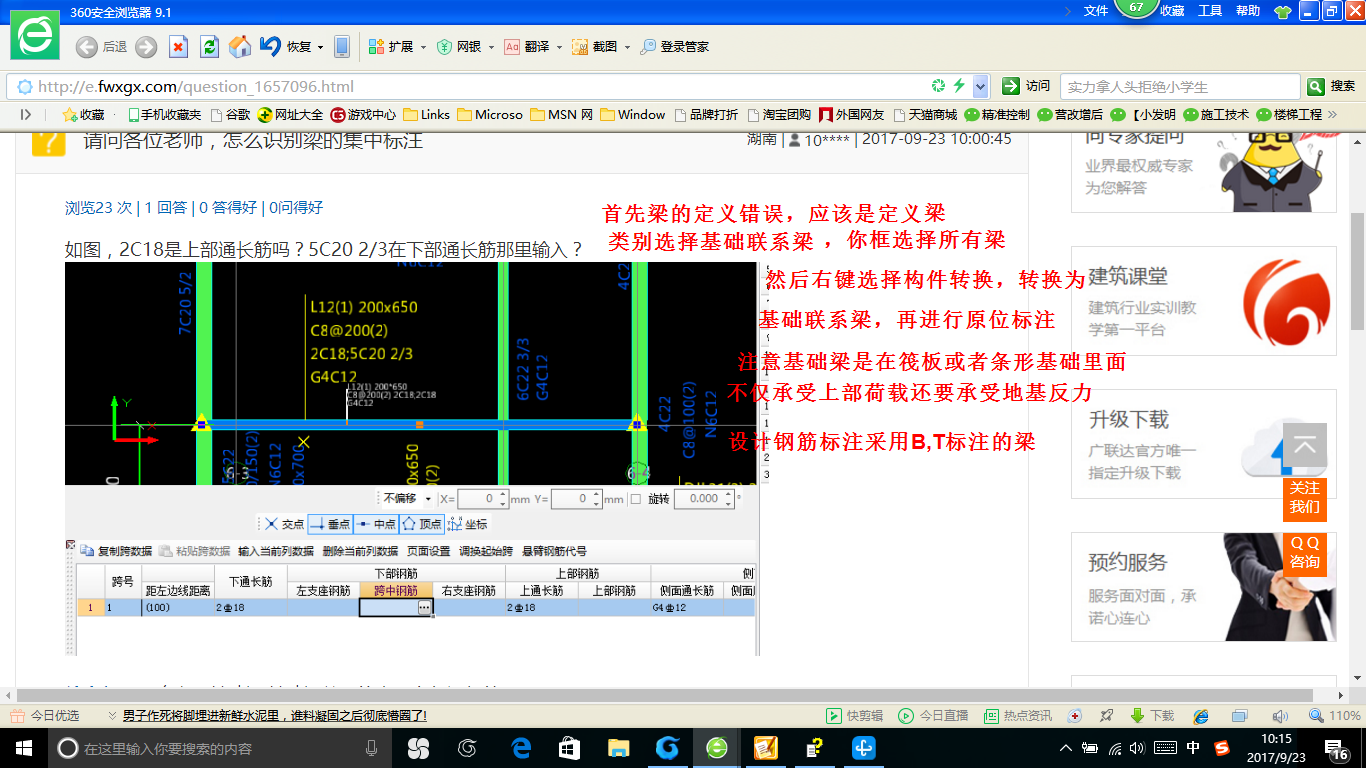Expand the address bar history dropdown
Screen dimensions: 1366x768
coord(981,86)
